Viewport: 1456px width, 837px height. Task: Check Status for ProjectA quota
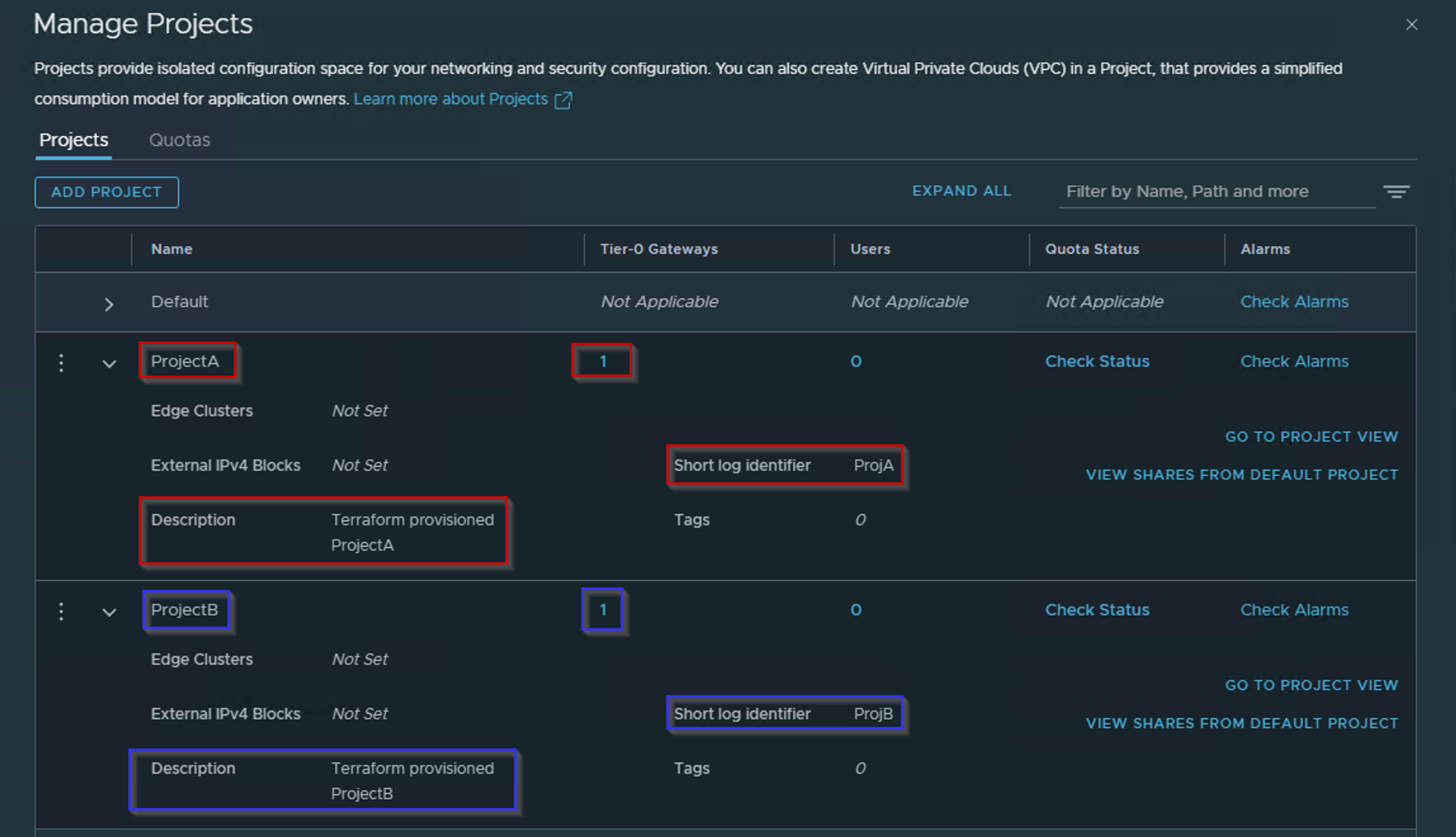(x=1096, y=361)
